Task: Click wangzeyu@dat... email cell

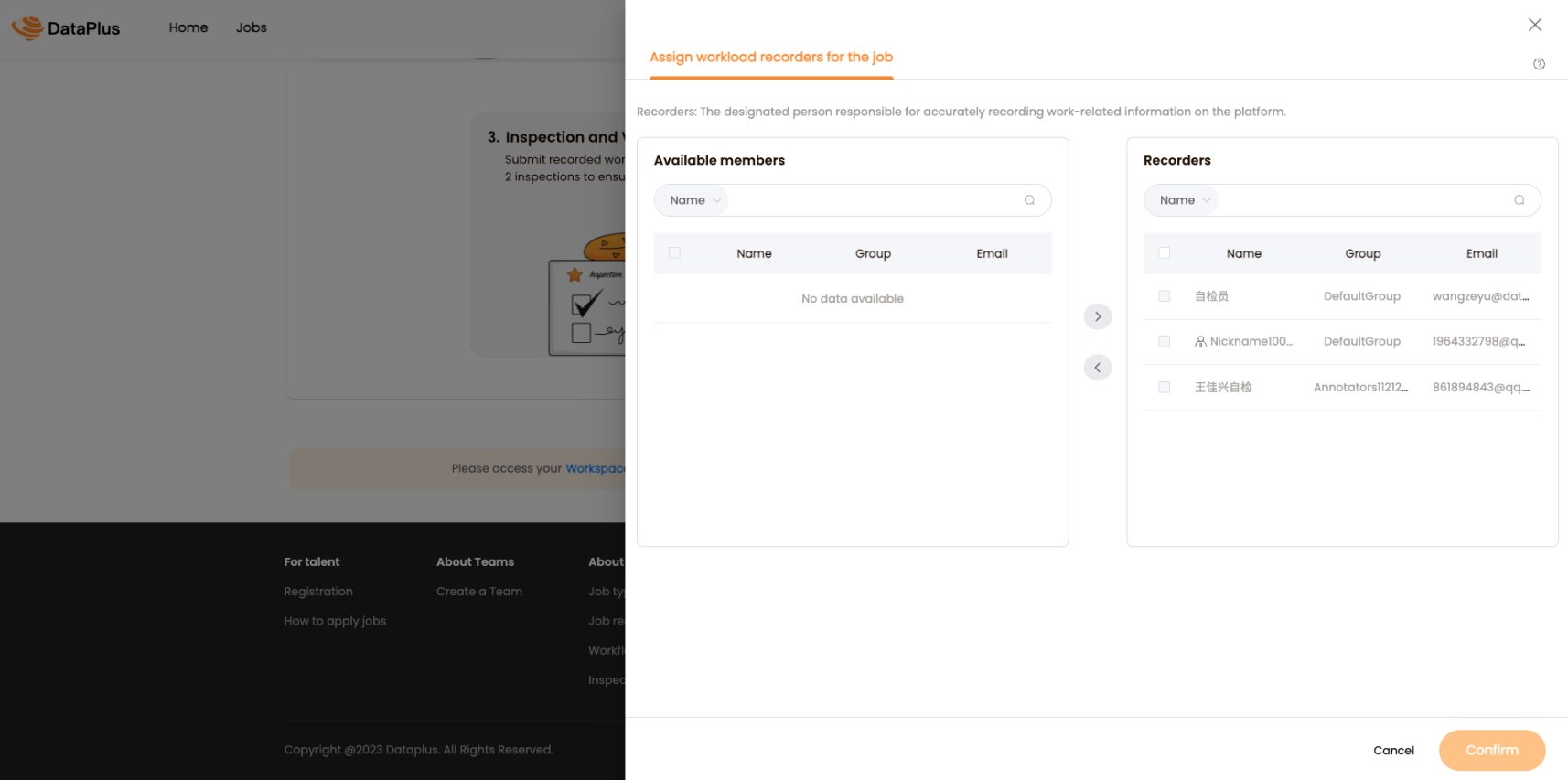Action: [1480, 296]
